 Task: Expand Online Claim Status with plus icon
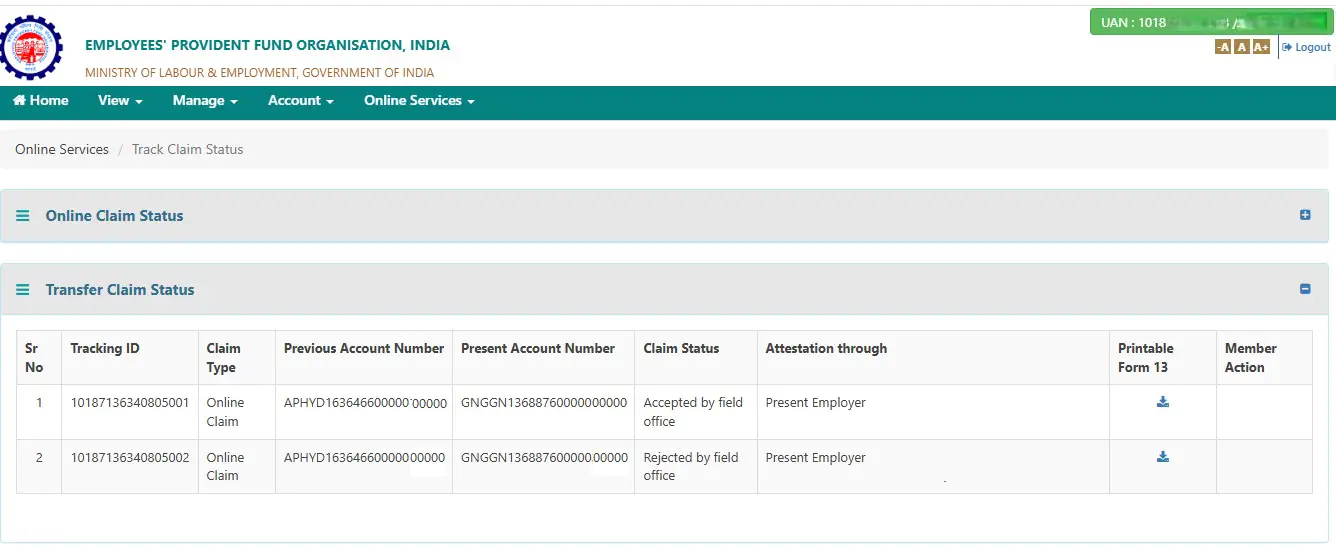(x=1305, y=215)
